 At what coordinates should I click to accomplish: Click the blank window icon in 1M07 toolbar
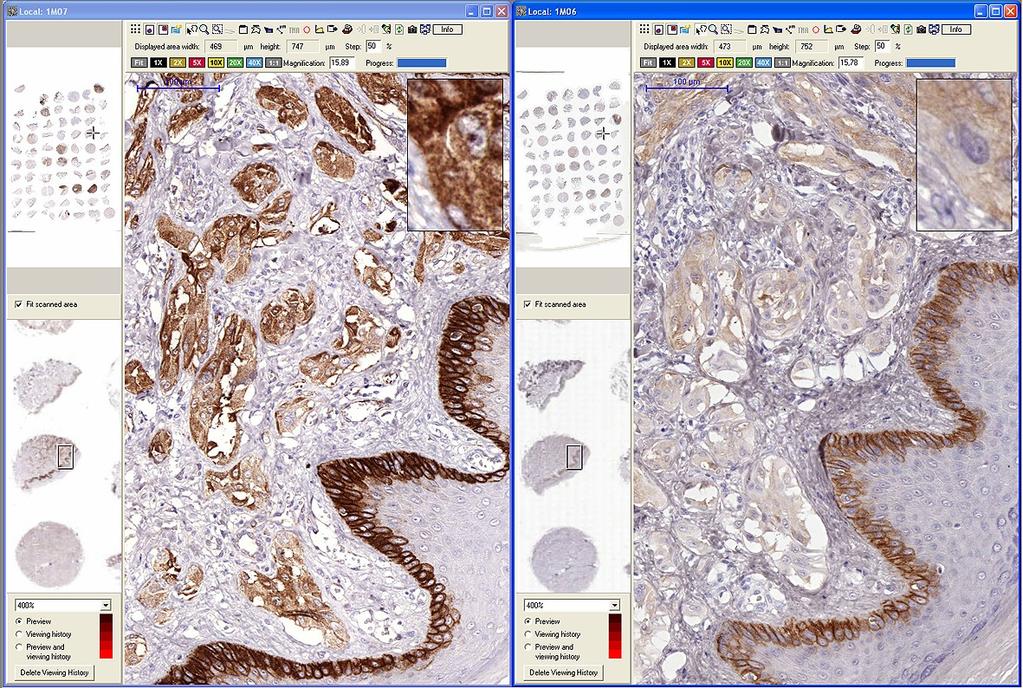point(243,29)
